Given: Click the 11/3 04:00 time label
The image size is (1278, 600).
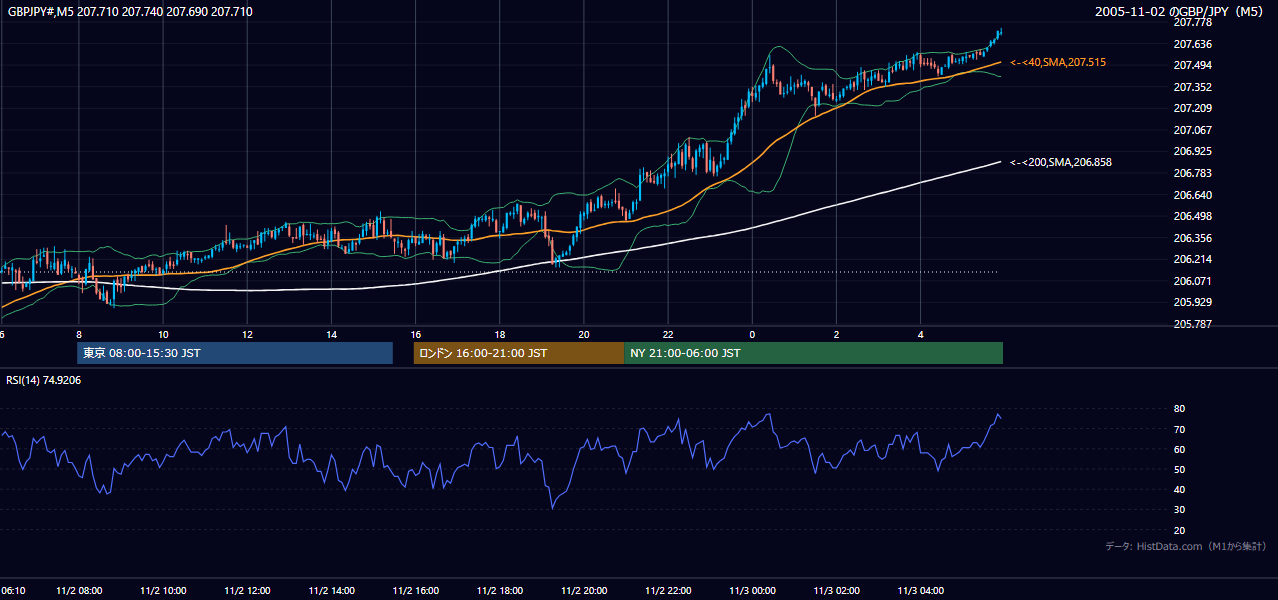Looking at the screenshot, I should click(920, 591).
